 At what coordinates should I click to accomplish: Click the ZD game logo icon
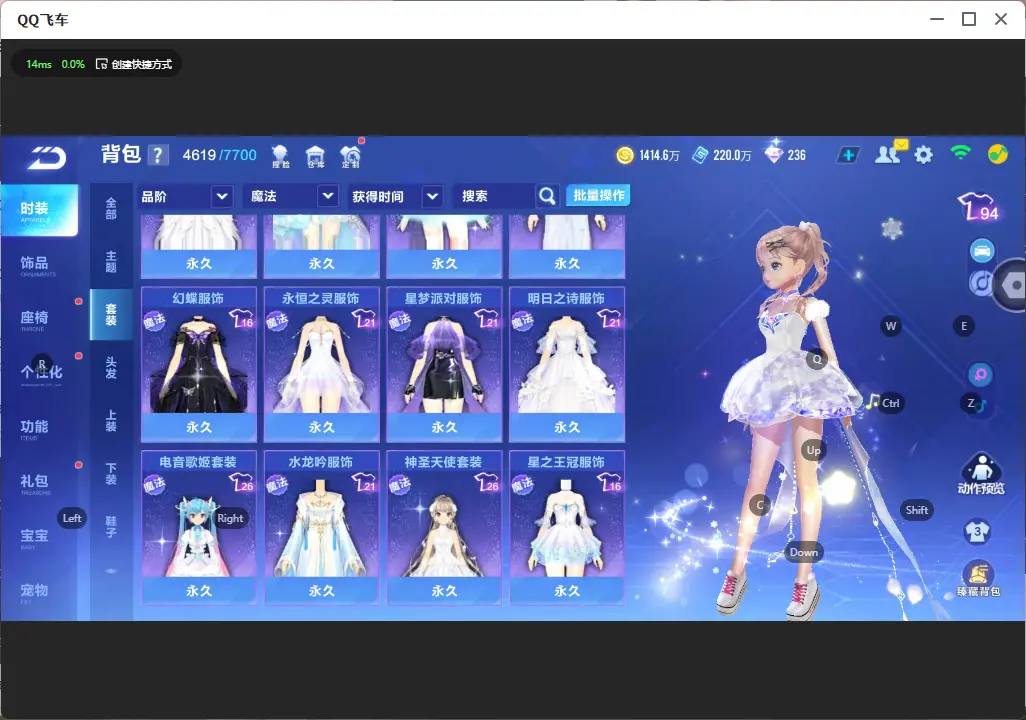pos(46,158)
